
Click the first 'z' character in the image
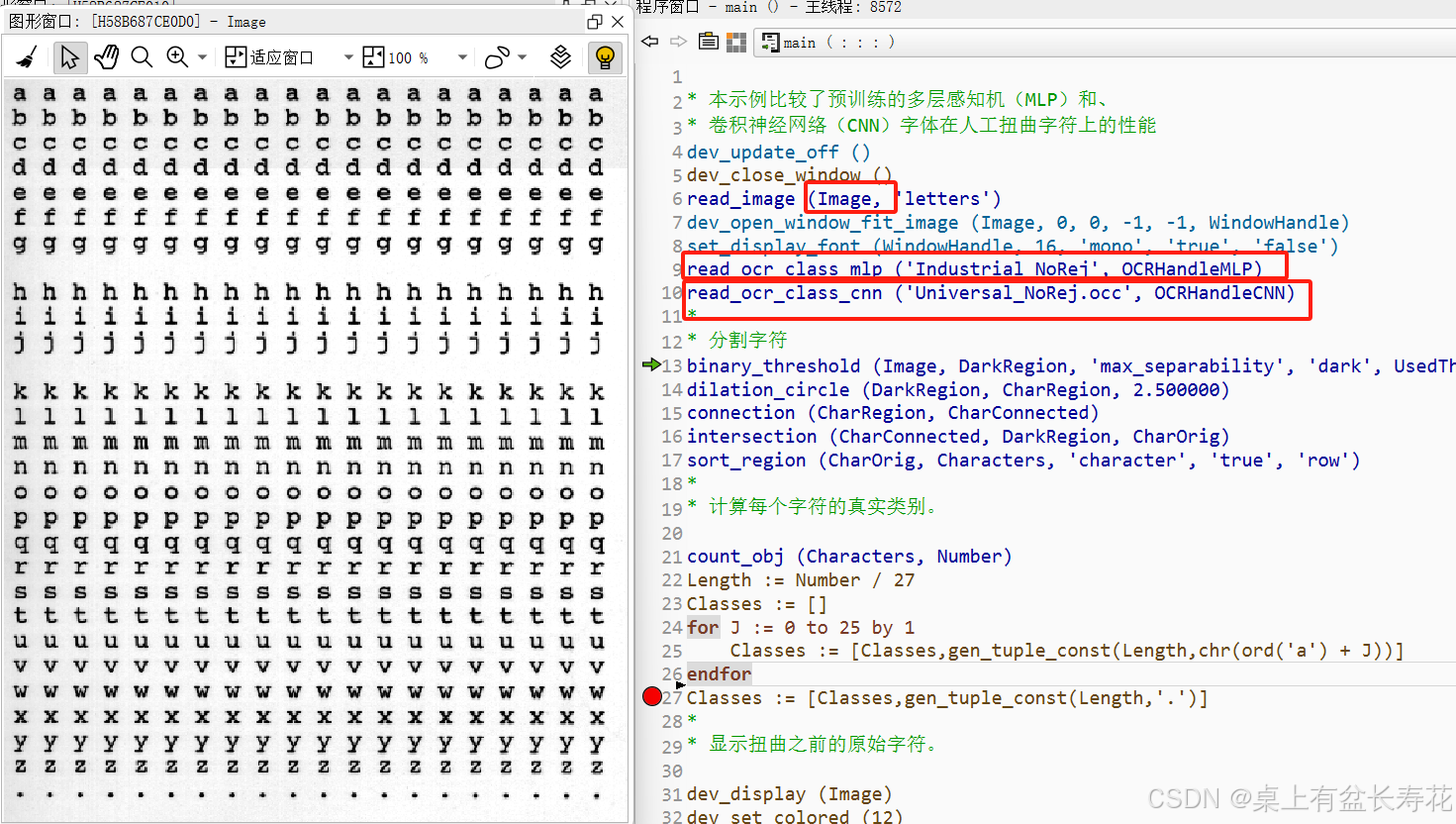[20, 767]
